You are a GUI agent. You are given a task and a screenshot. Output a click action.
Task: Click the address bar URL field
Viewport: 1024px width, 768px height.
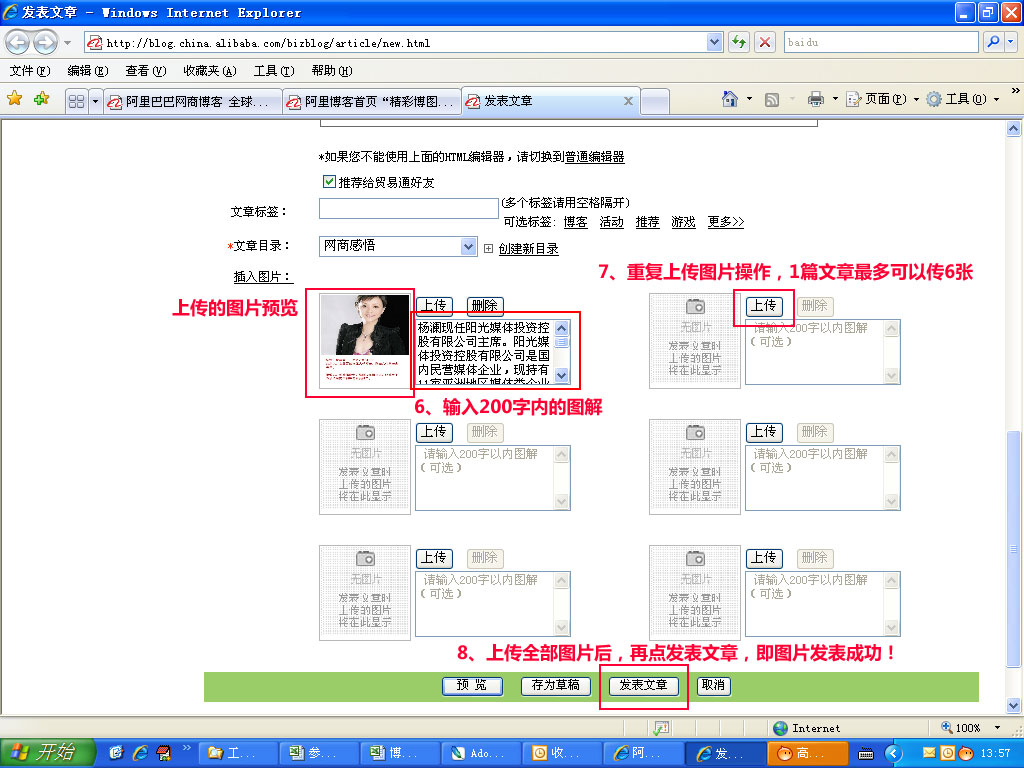(396, 43)
